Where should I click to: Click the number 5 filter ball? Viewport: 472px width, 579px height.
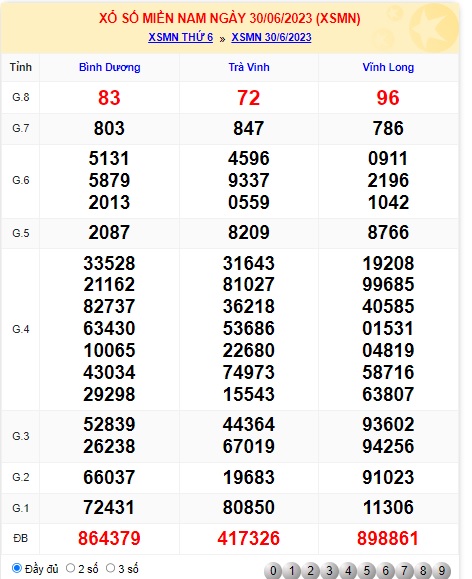[x=367, y=571]
